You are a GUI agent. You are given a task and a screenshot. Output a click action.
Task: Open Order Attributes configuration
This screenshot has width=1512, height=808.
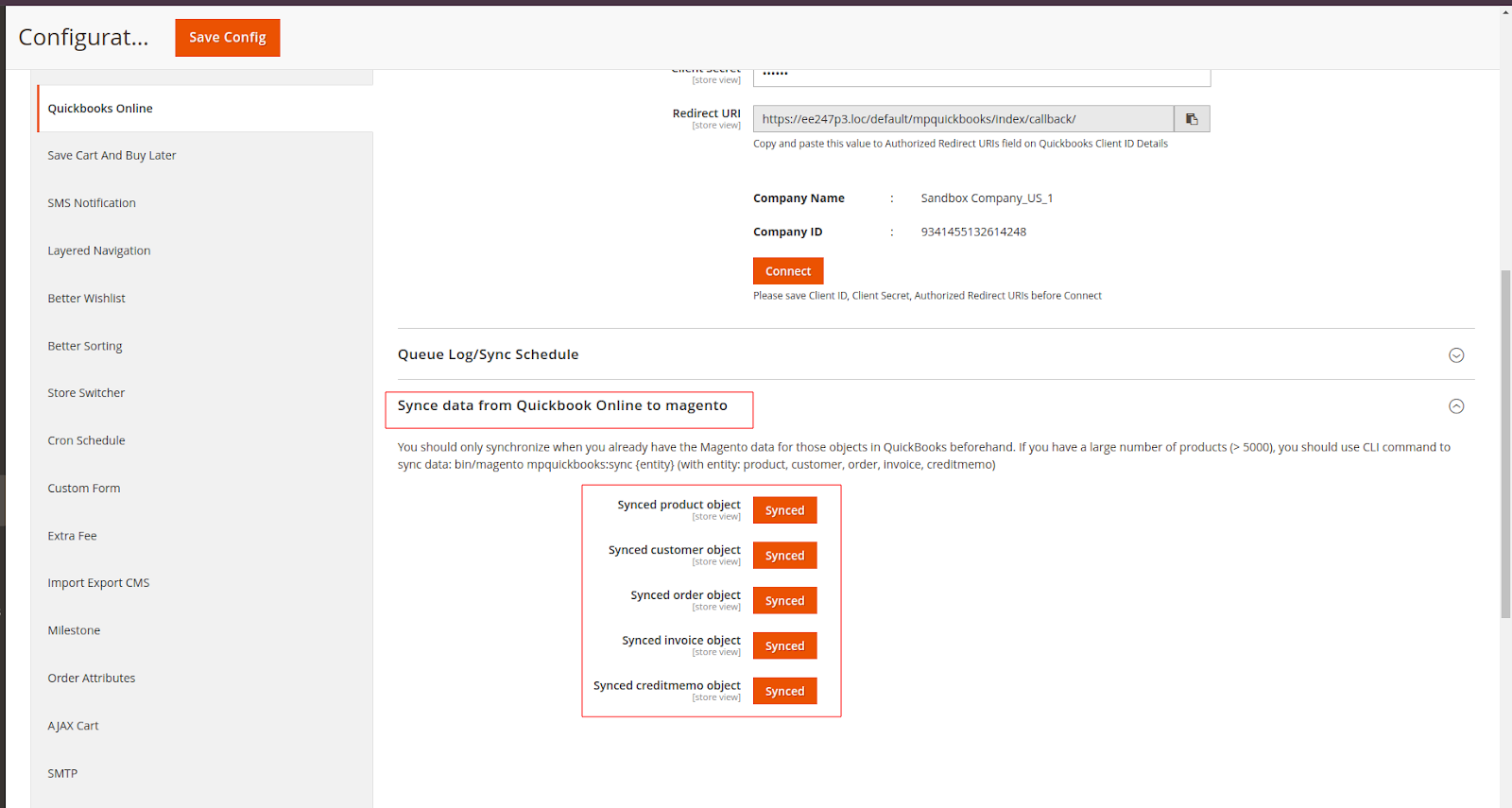92,679
